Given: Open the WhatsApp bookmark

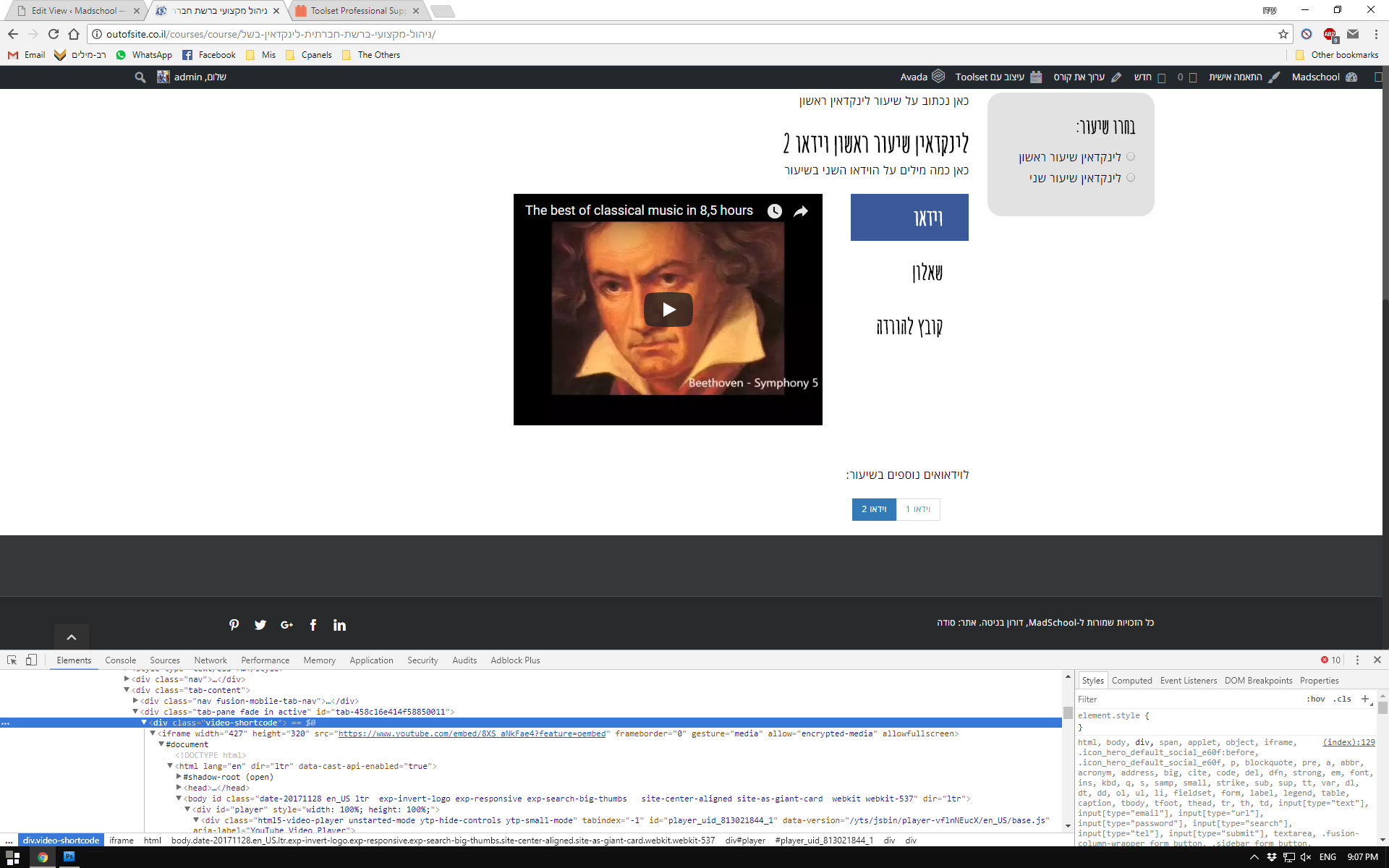Looking at the screenshot, I should tap(144, 55).
